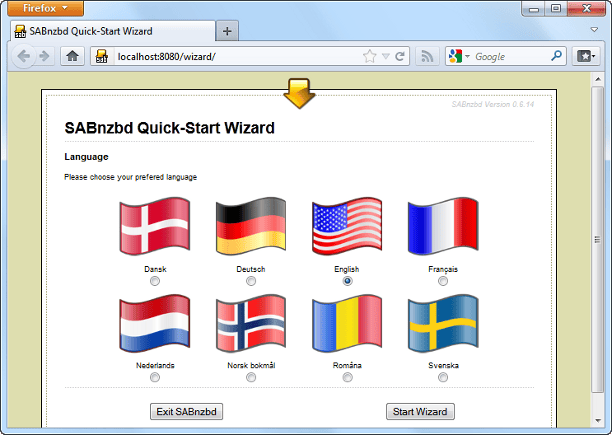
Task: Open the search engine selector dropdown
Action: [x=467, y=56]
